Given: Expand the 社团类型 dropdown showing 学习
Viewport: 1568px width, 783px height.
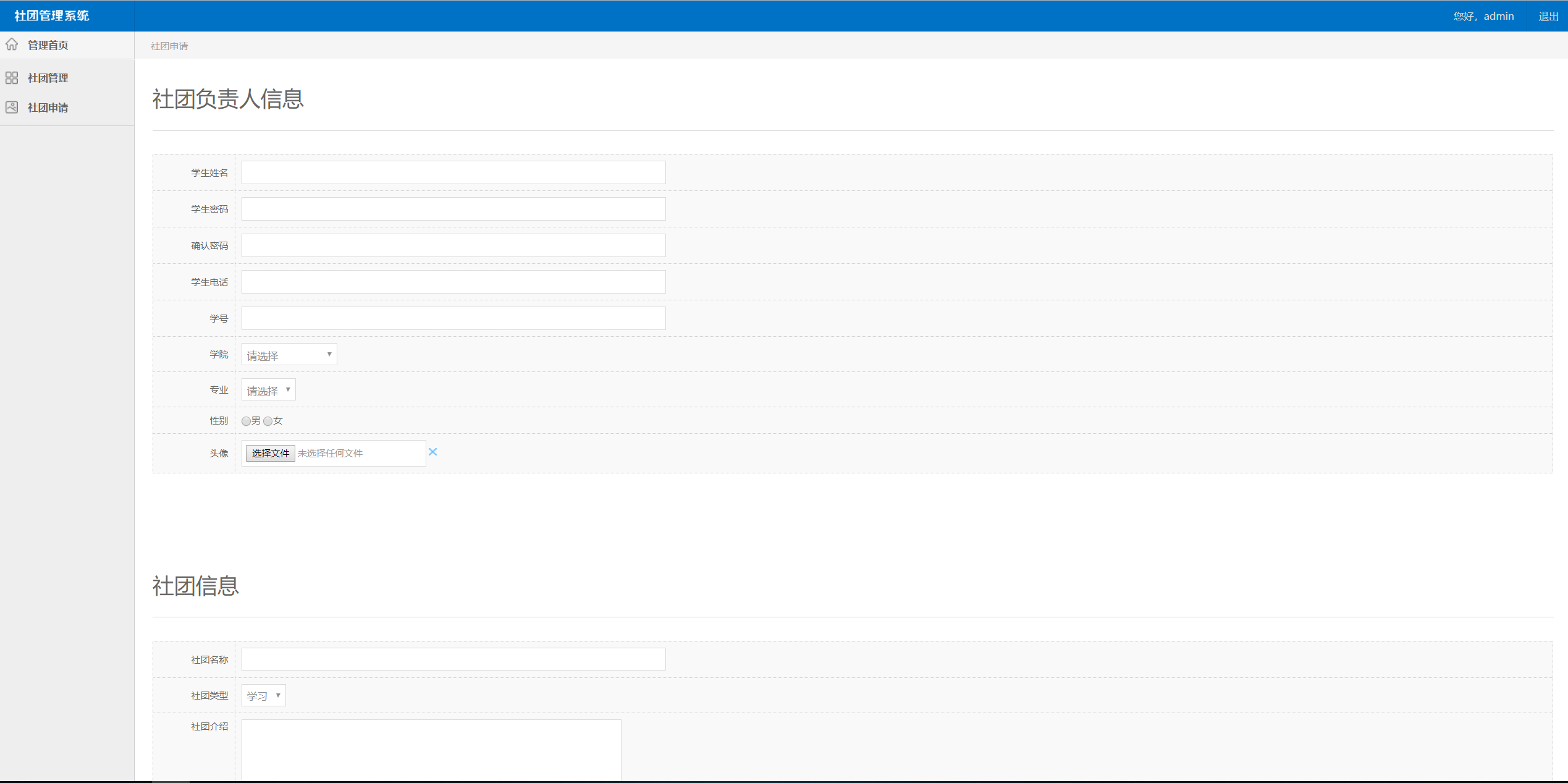Looking at the screenshot, I should pos(263,696).
